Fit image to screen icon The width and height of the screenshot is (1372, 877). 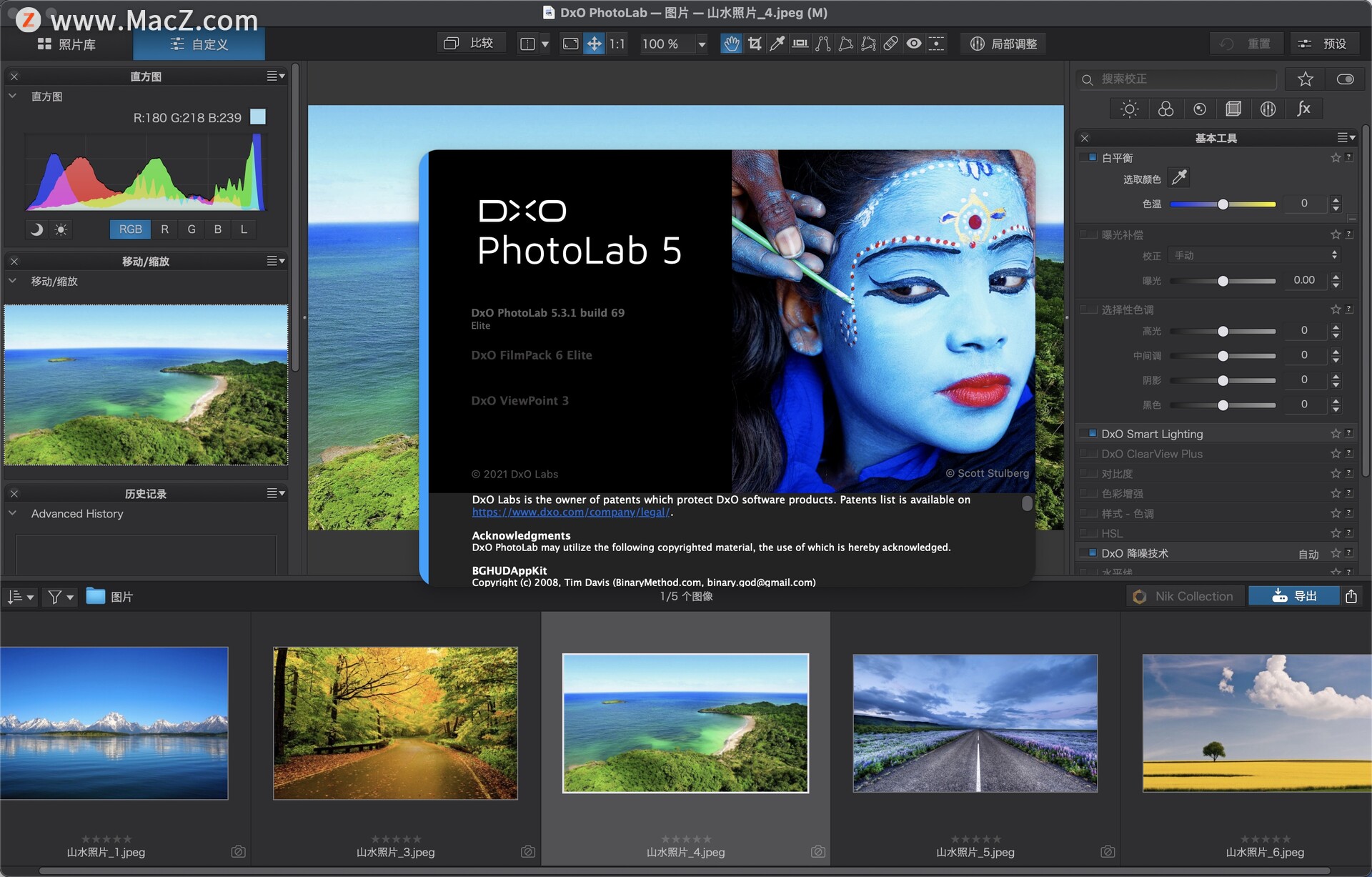click(570, 44)
